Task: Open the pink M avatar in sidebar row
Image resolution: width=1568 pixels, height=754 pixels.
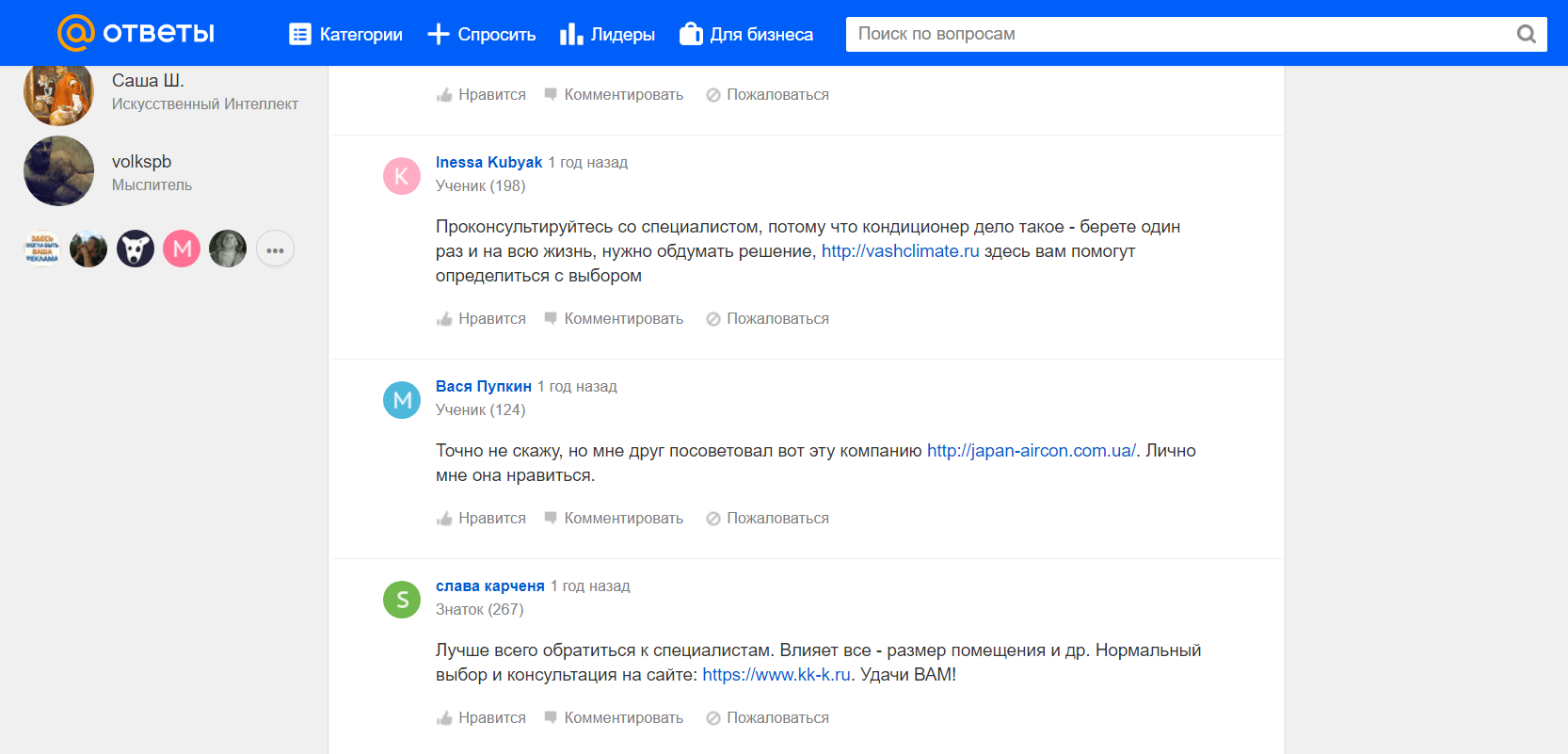Action: 182,249
